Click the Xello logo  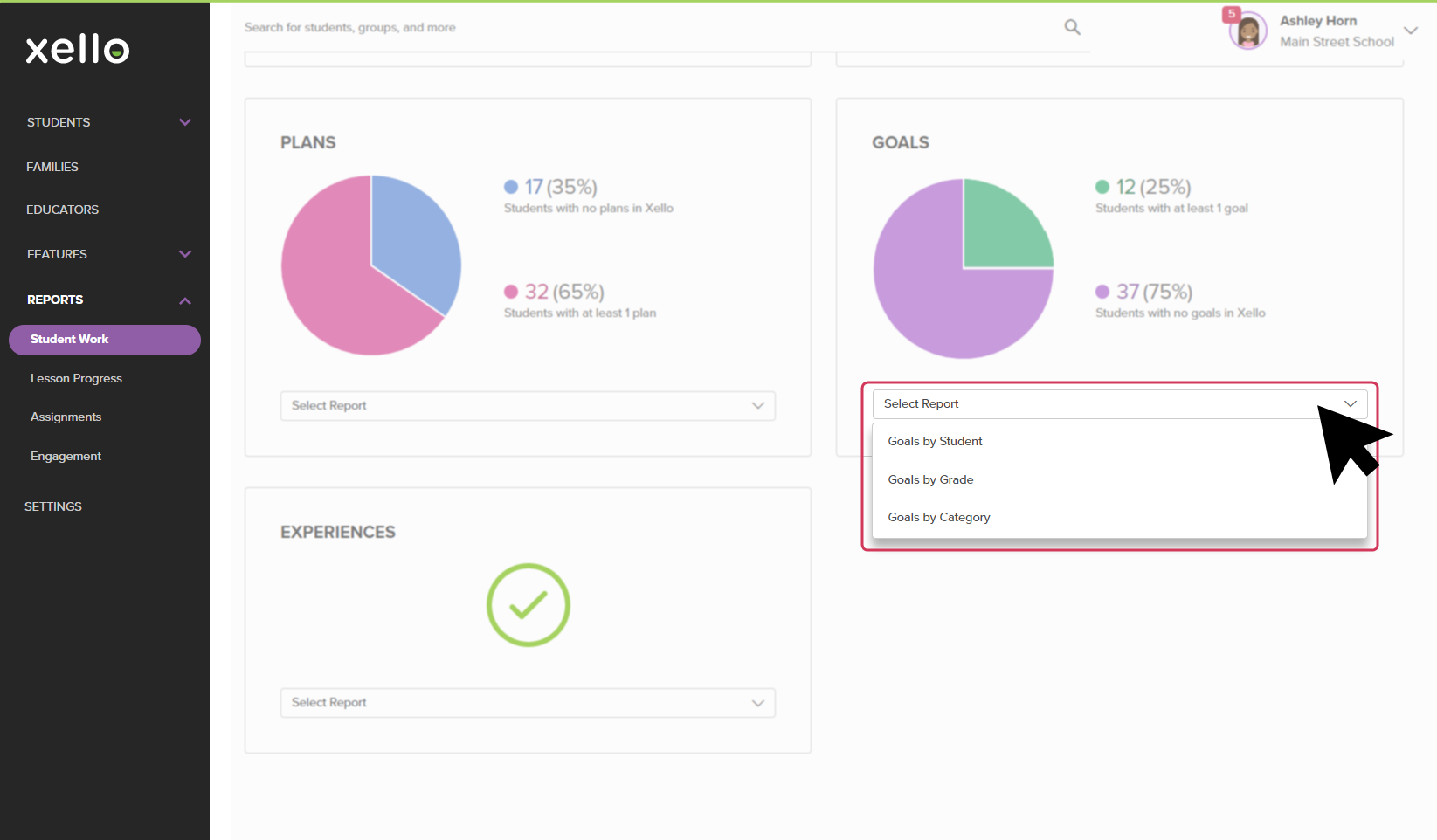coord(78,50)
